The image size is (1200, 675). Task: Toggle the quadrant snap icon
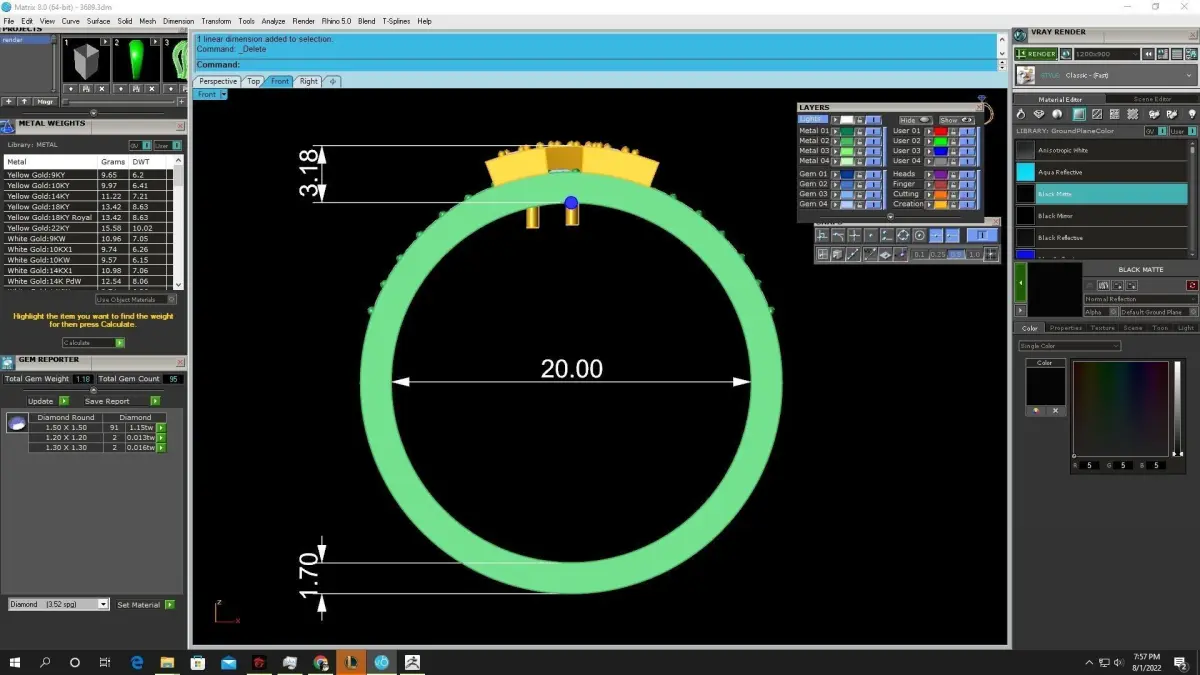point(903,235)
